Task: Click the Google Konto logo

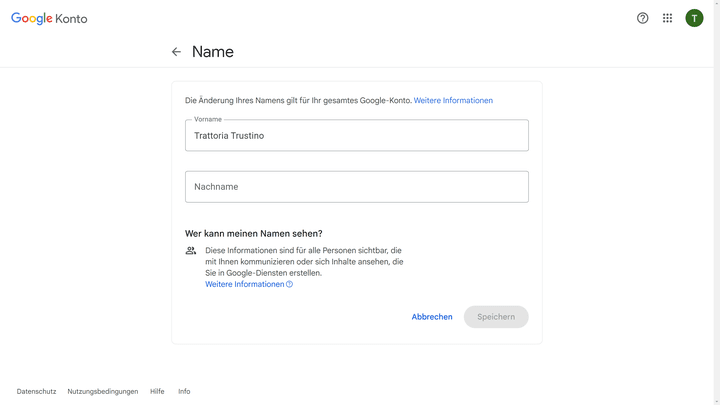Action: pyautogui.click(x=49, y=18)
